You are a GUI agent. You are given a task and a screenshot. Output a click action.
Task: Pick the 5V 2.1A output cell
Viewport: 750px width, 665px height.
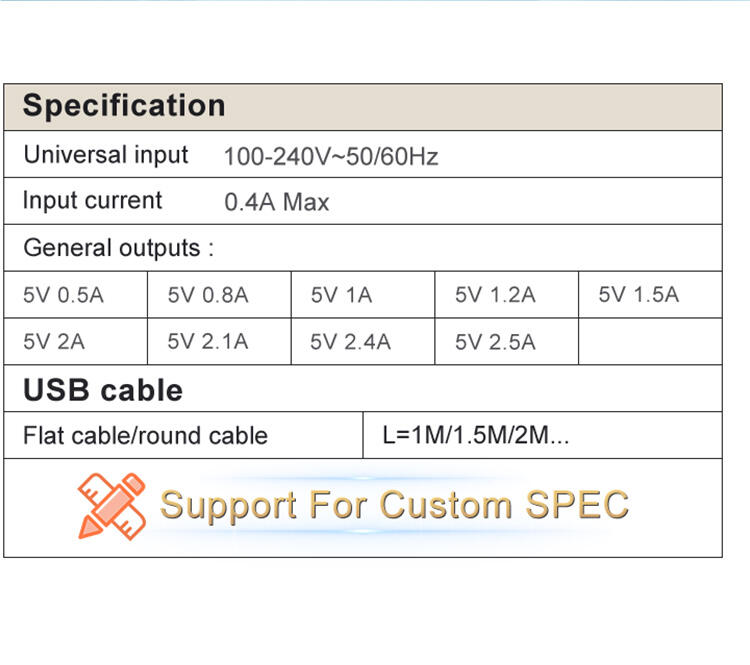pyautogui.click(x=220, y=342)
